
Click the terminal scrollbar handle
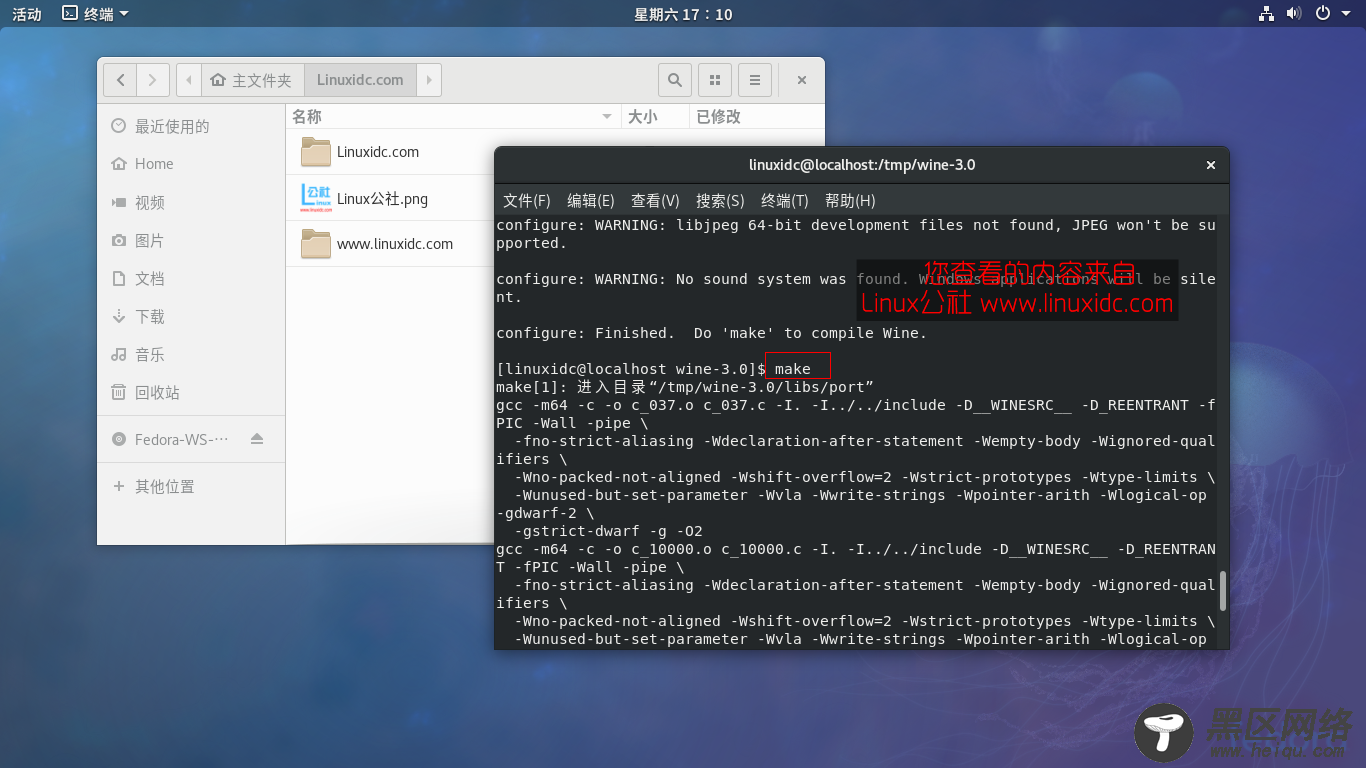[x=1222, y=591]
